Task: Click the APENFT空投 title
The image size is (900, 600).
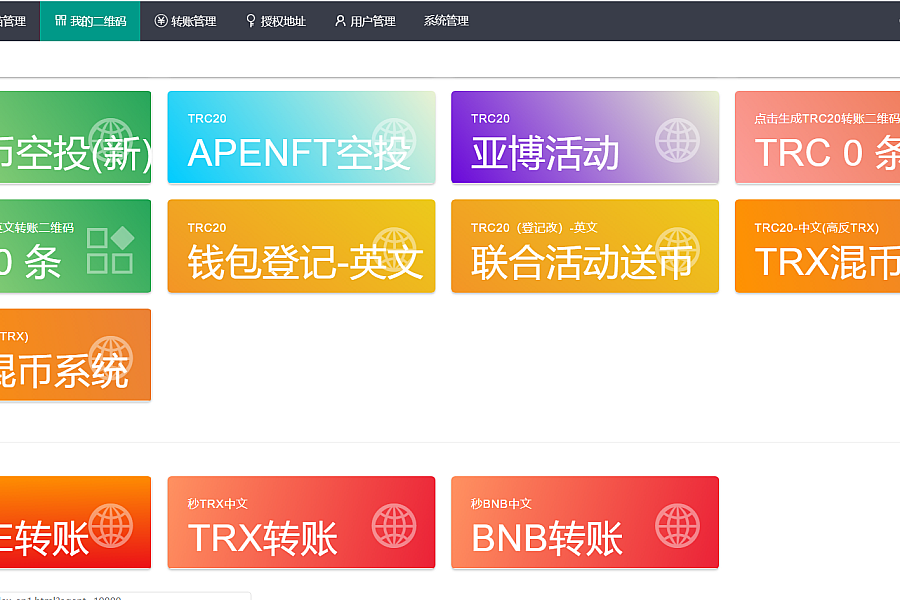Action: (299, 153)
